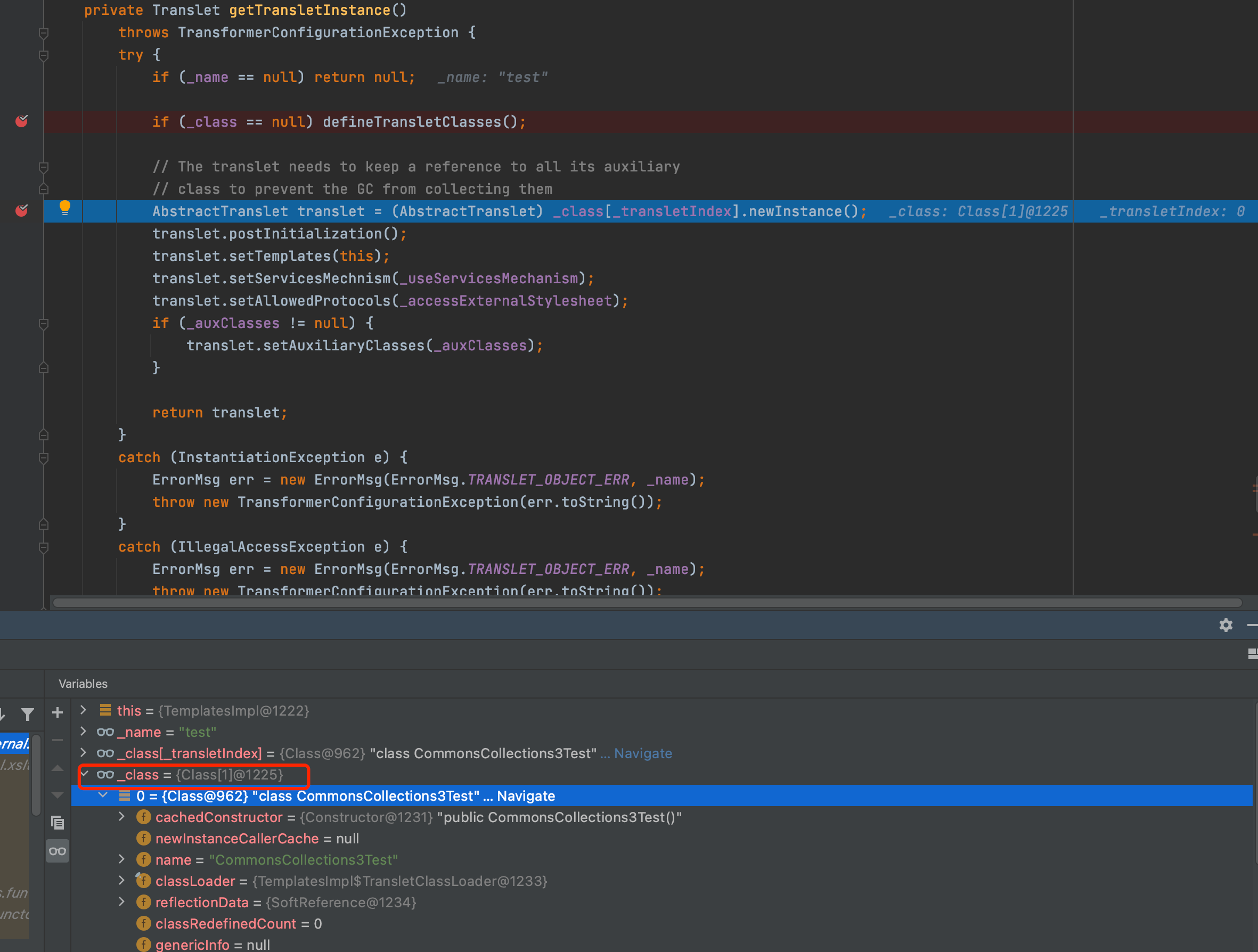Viewport: 1258px width, 952px height.
Task: Click inline hint _transletIndex: 0
Action: [1172, 211]
